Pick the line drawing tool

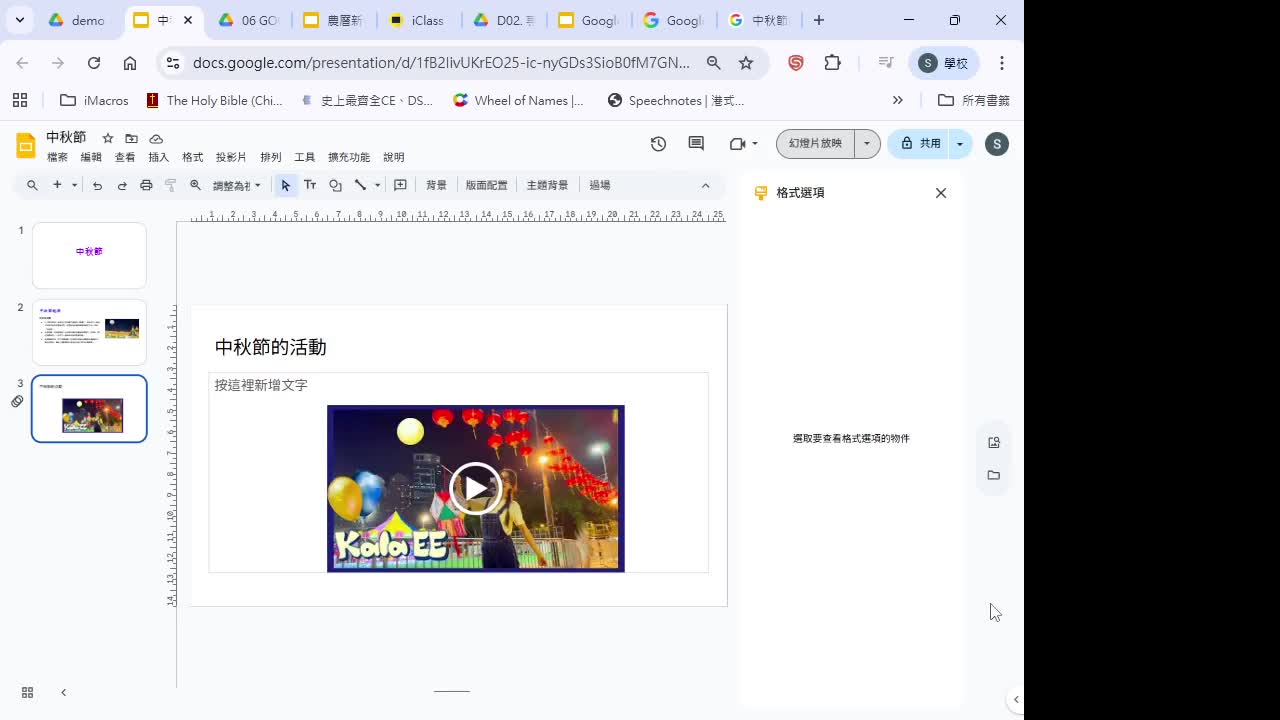[x=360, y=185]
